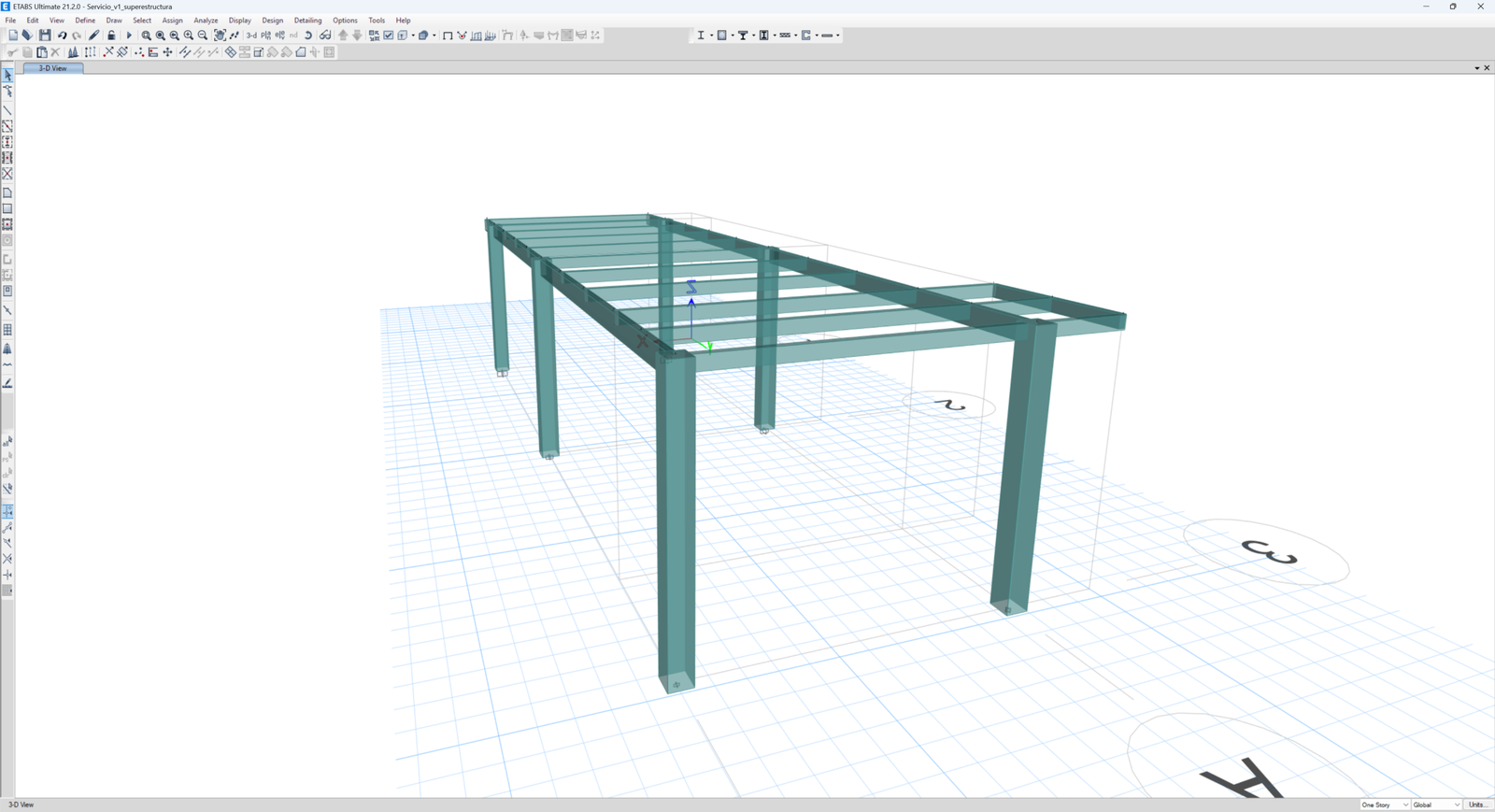Screen dimensions: 1495x812
Task: Open the Global coordinate system dropdown
Action: pos(1436,805)
